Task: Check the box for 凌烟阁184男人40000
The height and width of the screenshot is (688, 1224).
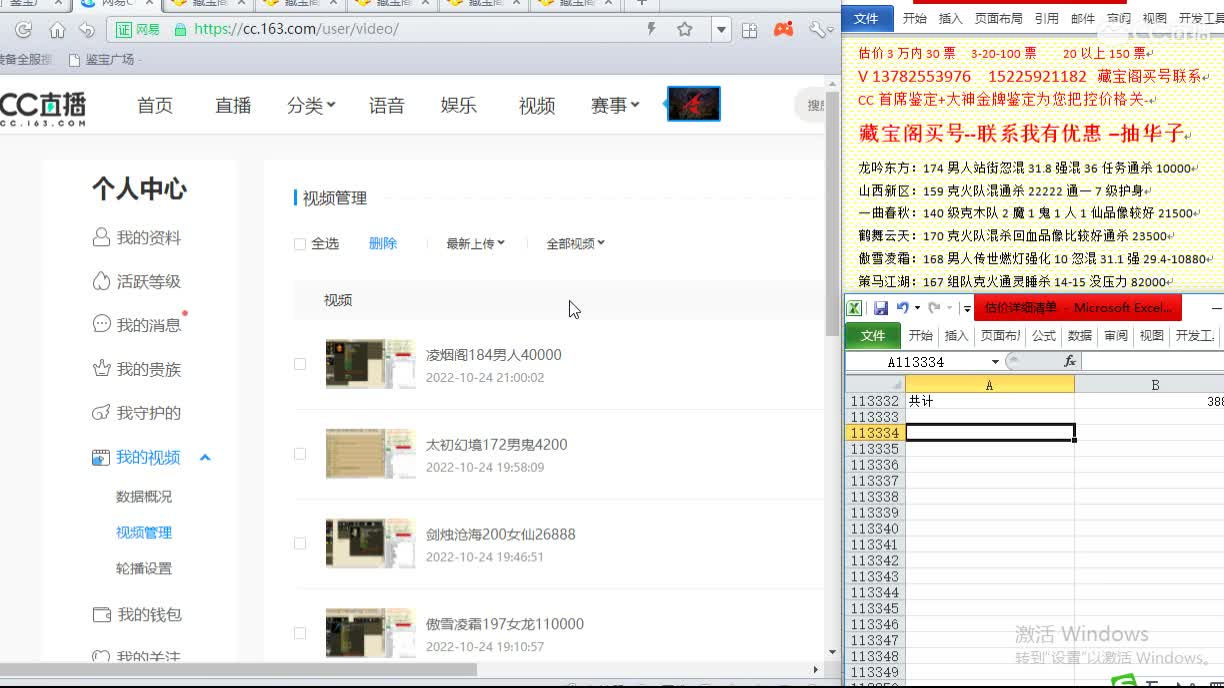Action: point(300,364)
